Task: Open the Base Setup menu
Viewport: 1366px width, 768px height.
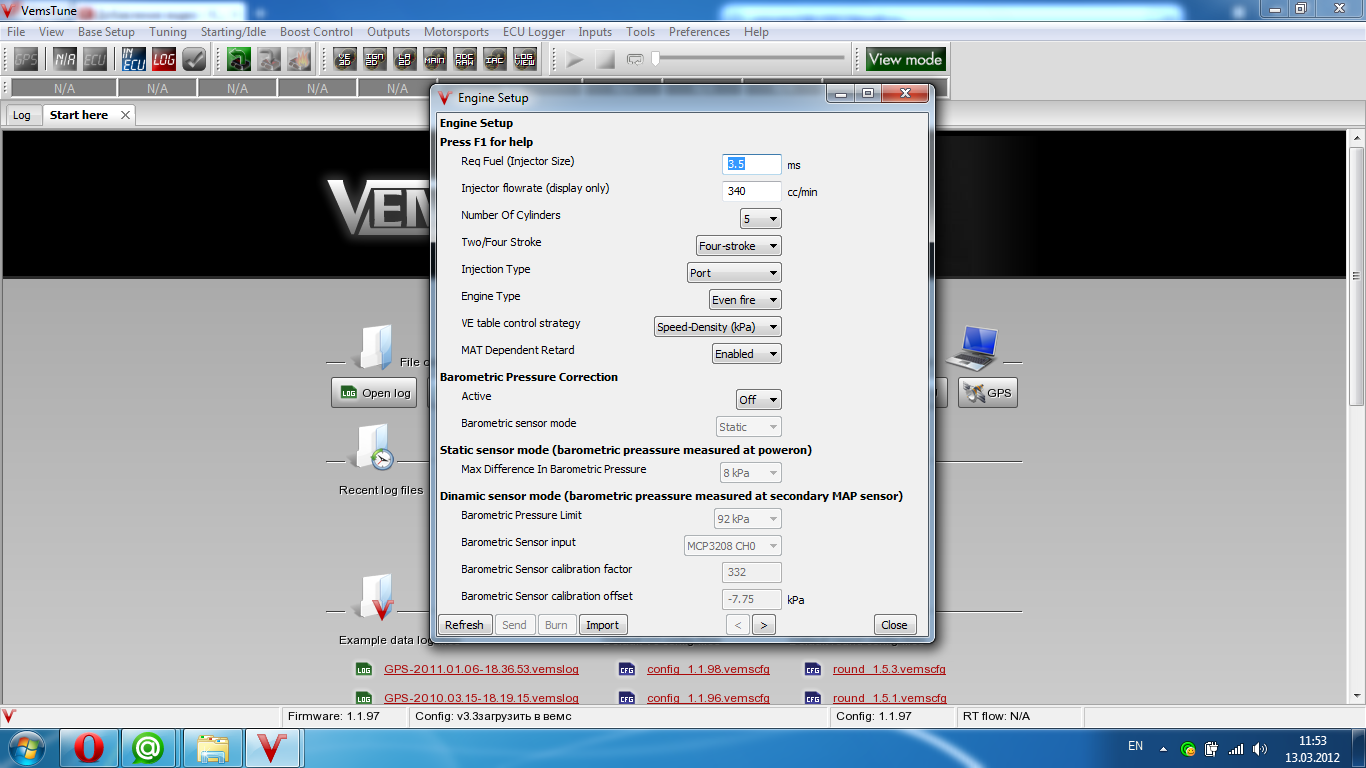Action: coord(106,32)
